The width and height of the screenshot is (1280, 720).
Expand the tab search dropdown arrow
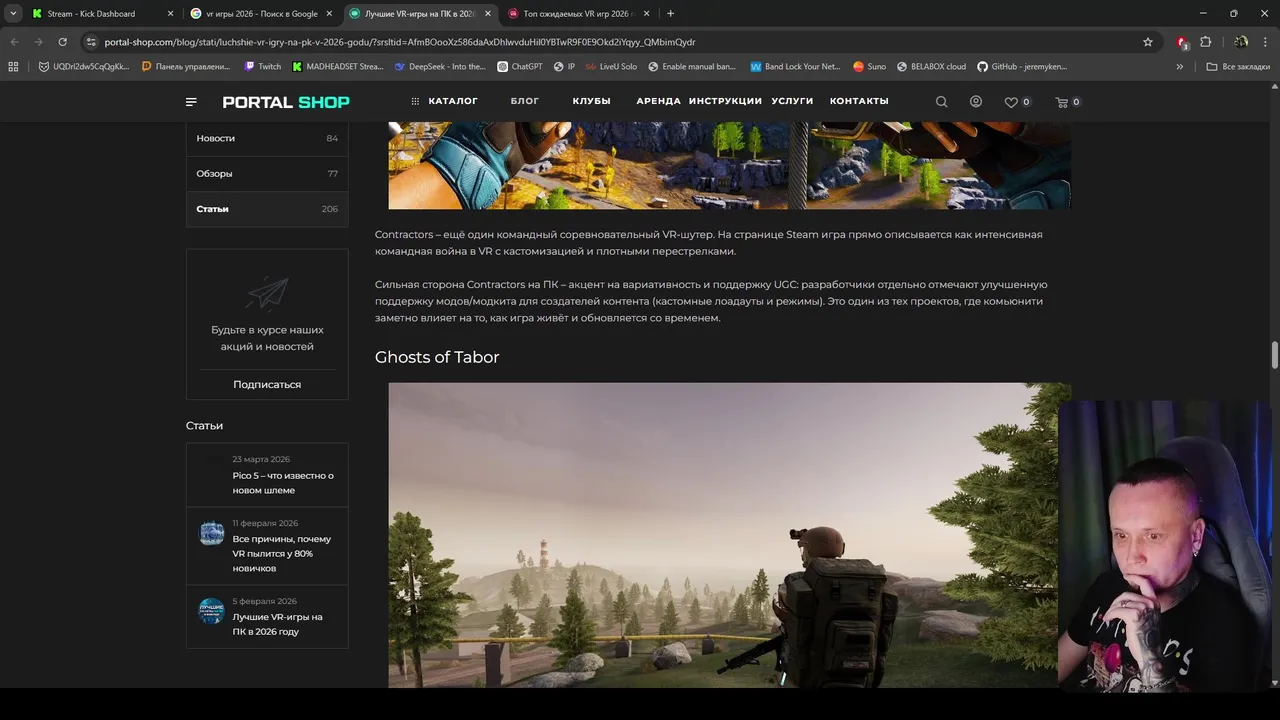(13, 14)
